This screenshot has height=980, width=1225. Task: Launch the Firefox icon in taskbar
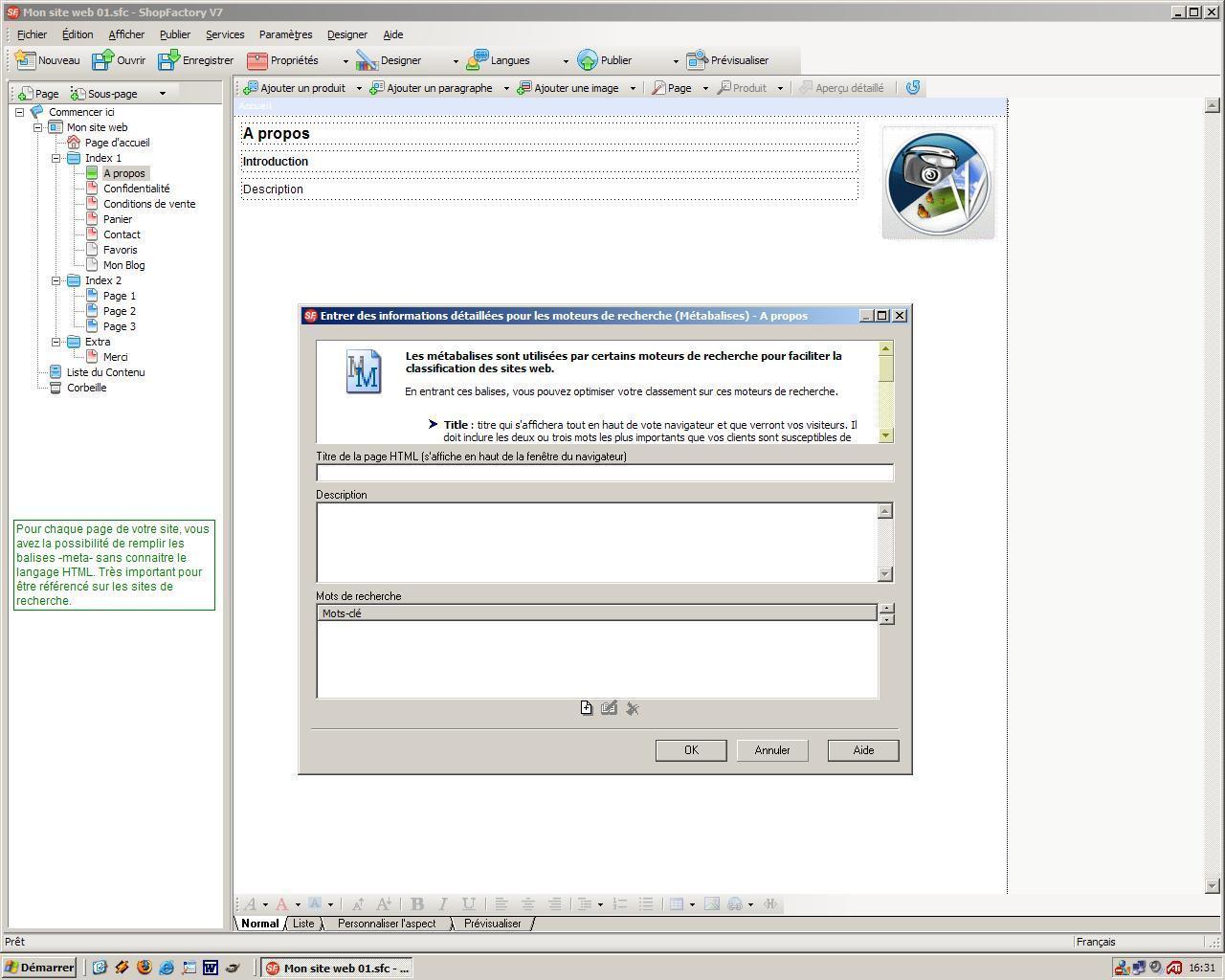click(145, 968)
